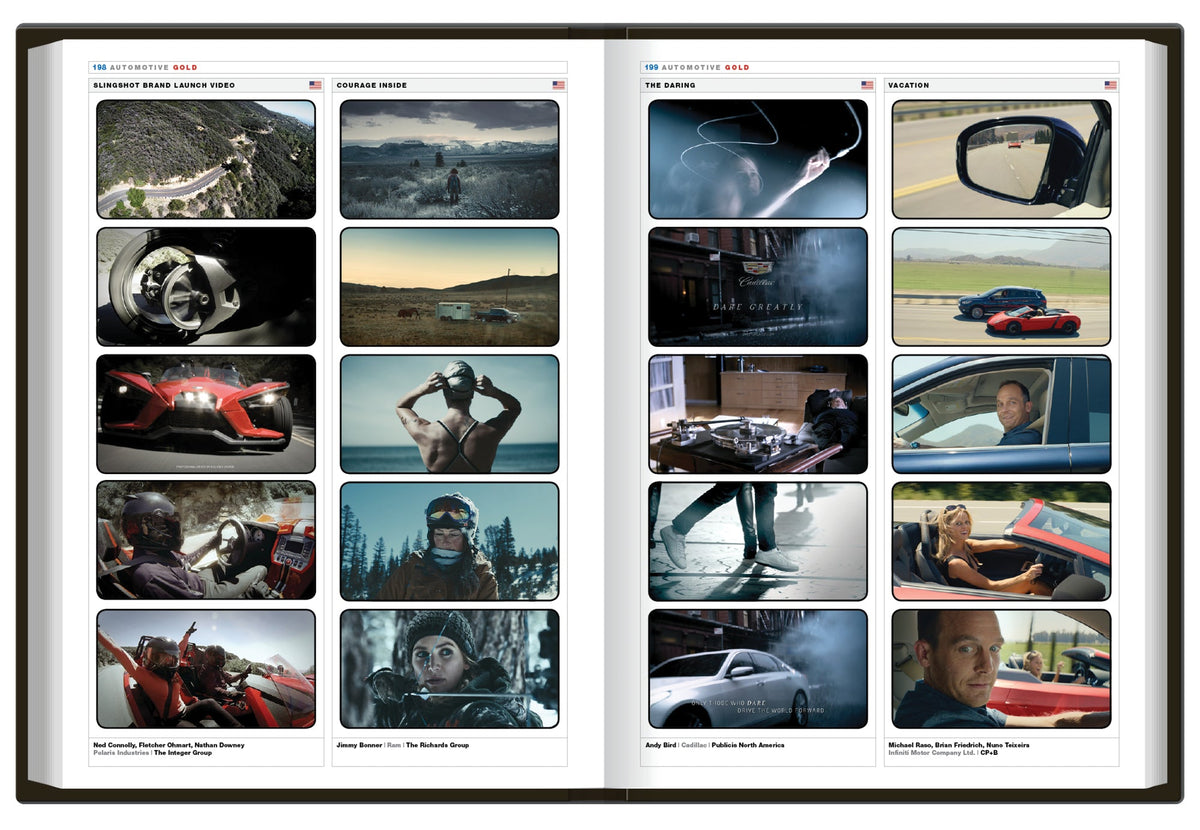1200x830 pixels.
Task: Select the close-up vehicle wheel thumbnail
Action: click(206, 286)
